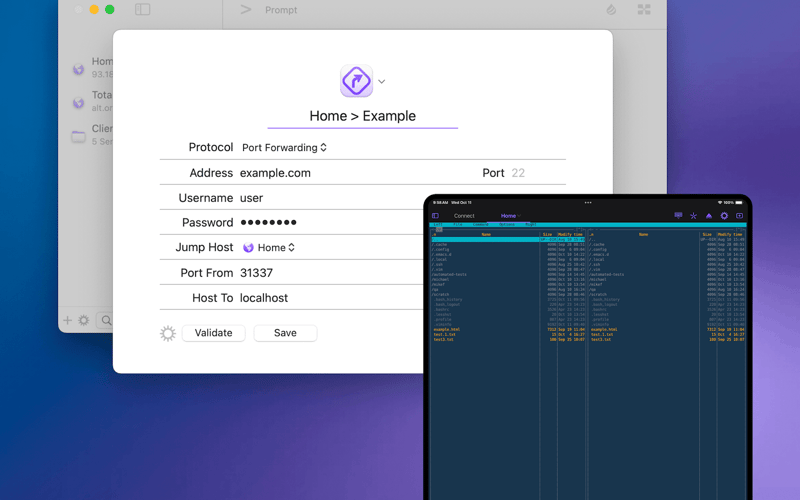The image size is (800, 500).
Task: Select /scratch in the left panel
Action: 440,294
